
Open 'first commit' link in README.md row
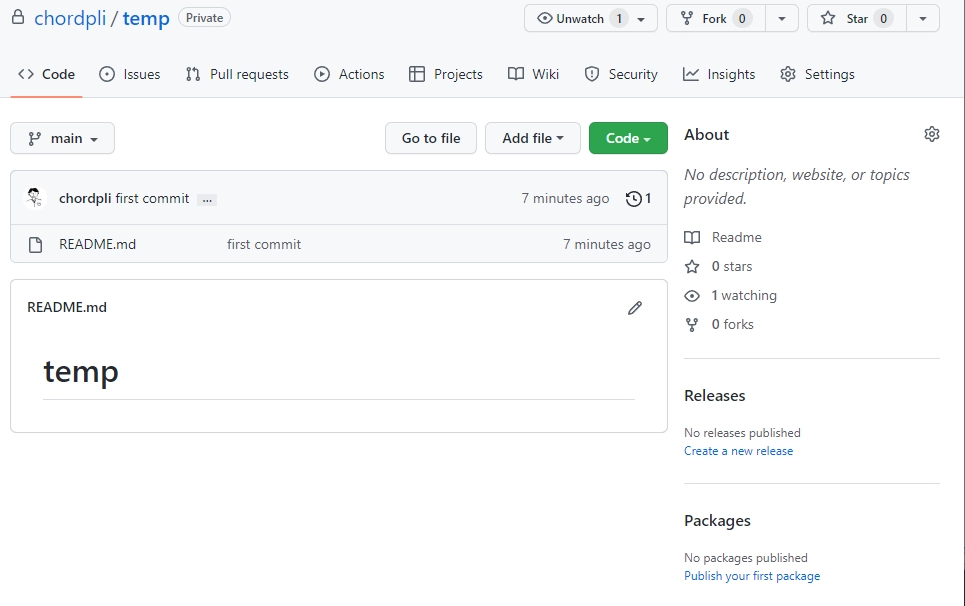(x=264, y=244)
